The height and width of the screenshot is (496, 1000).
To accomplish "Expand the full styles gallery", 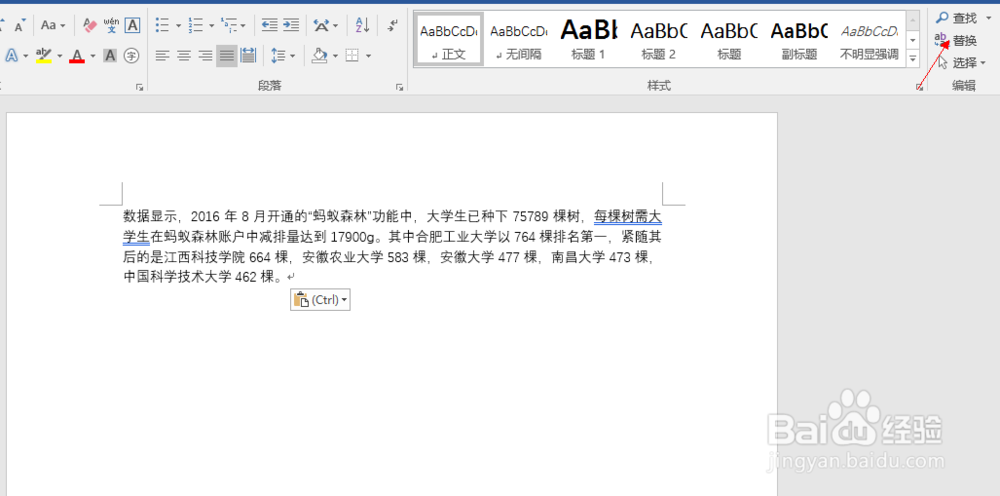I will [913, 57].
